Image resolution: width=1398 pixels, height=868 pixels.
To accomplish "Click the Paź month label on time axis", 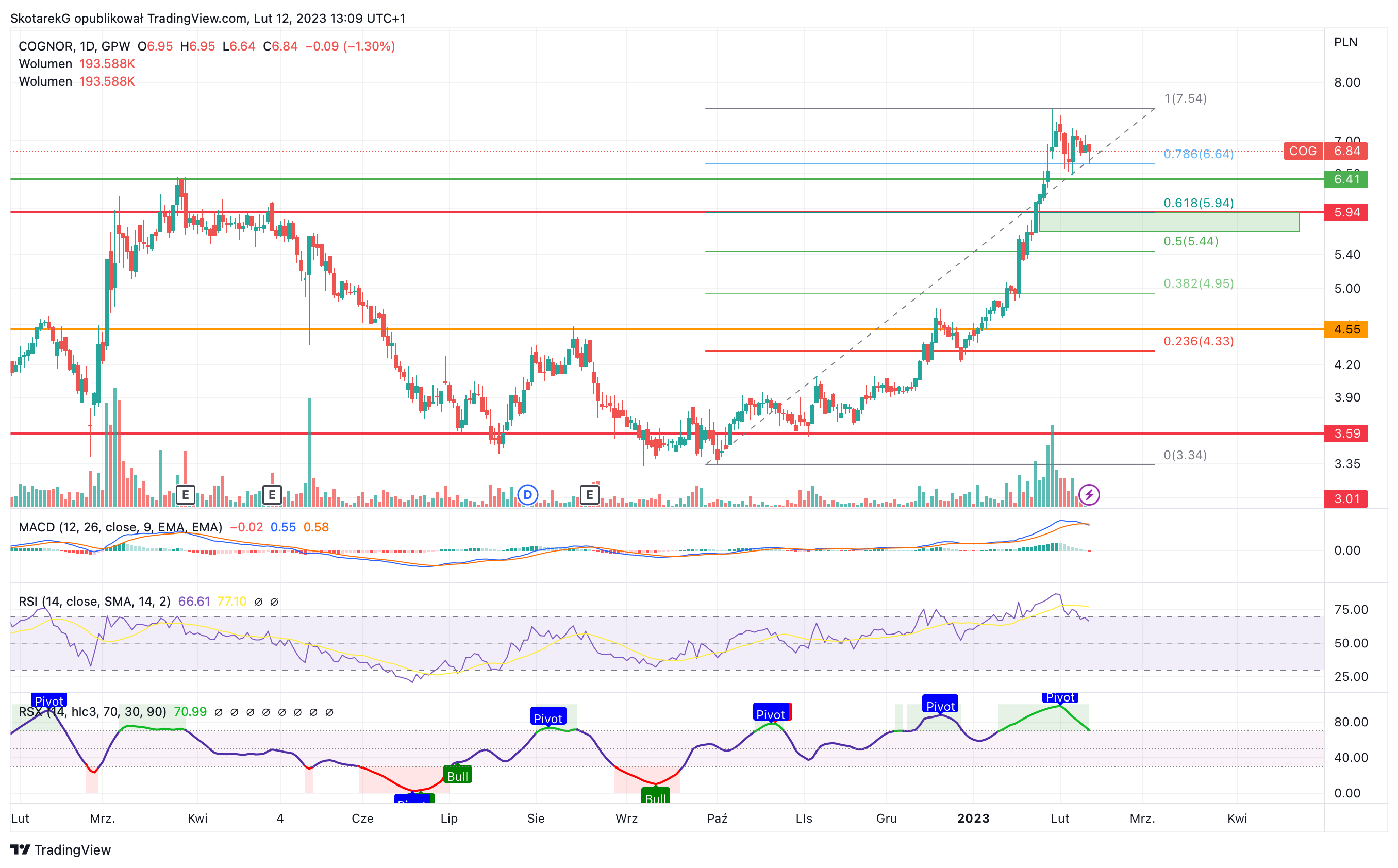I will (718, 818).
